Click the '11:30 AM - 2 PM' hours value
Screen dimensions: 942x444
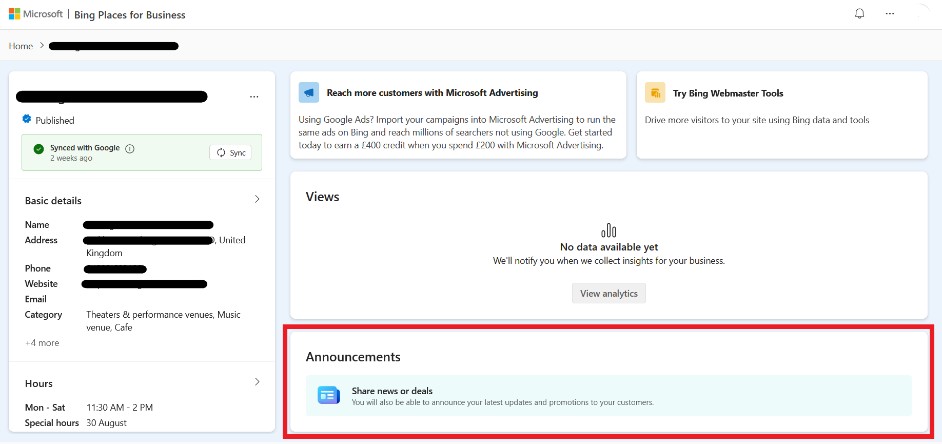tap(120, 407)
